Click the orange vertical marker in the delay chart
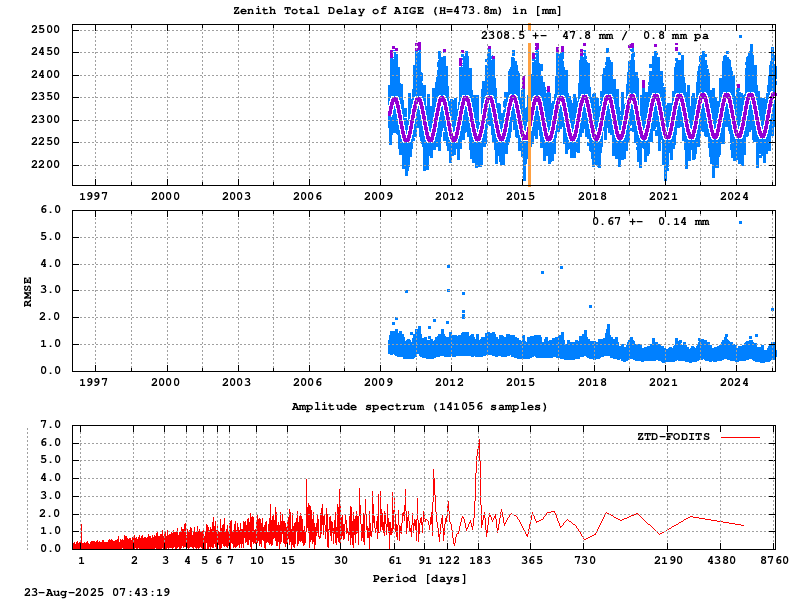This screenshot has height=600, width=800. [x=529, y=105]
